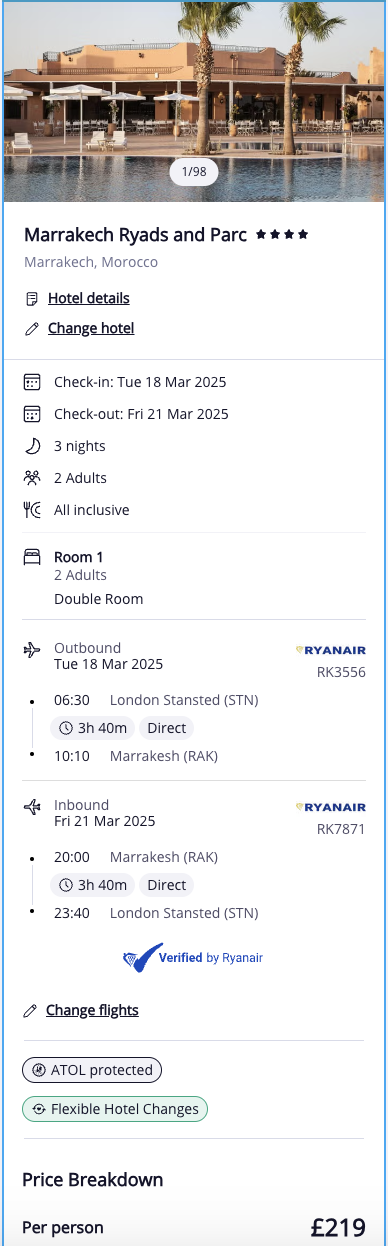Click the 1/98 photo counter

pyautogui.click(x=194, y=172)
